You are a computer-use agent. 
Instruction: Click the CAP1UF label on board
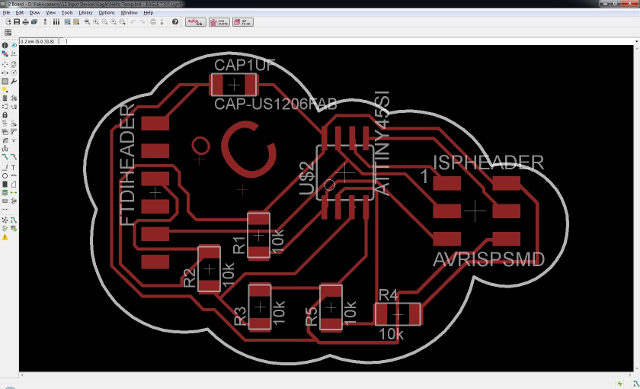click(244, 65)
